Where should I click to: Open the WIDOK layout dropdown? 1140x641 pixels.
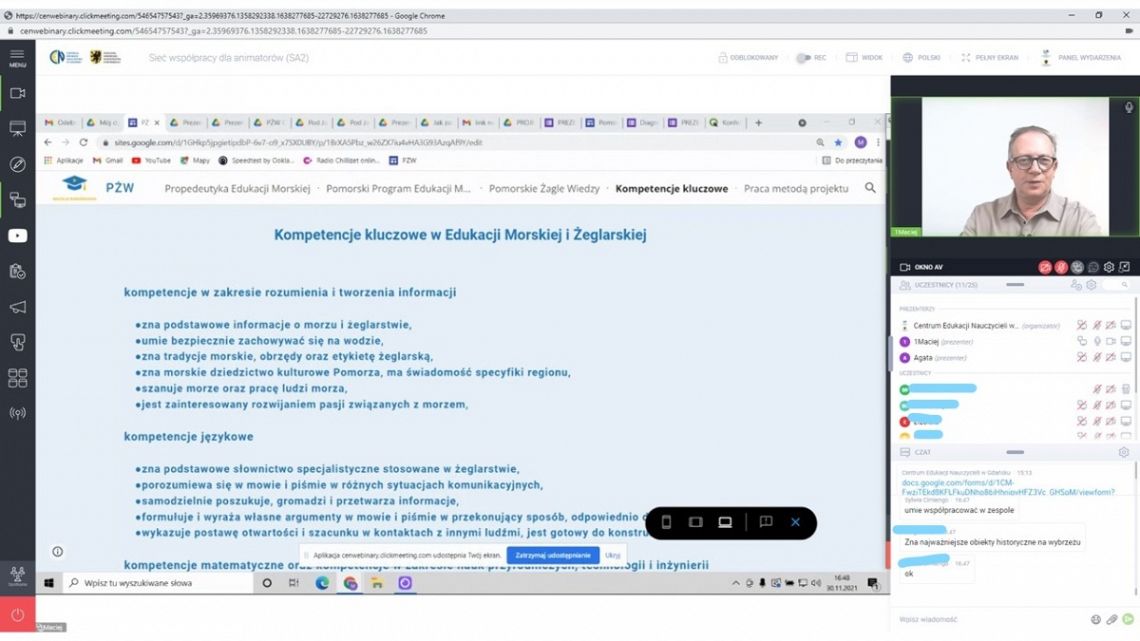[865, 58]
